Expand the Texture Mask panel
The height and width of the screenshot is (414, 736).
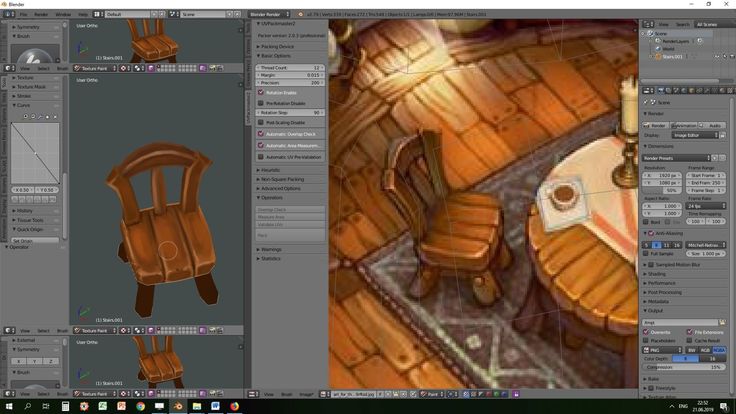coord(31,87)
